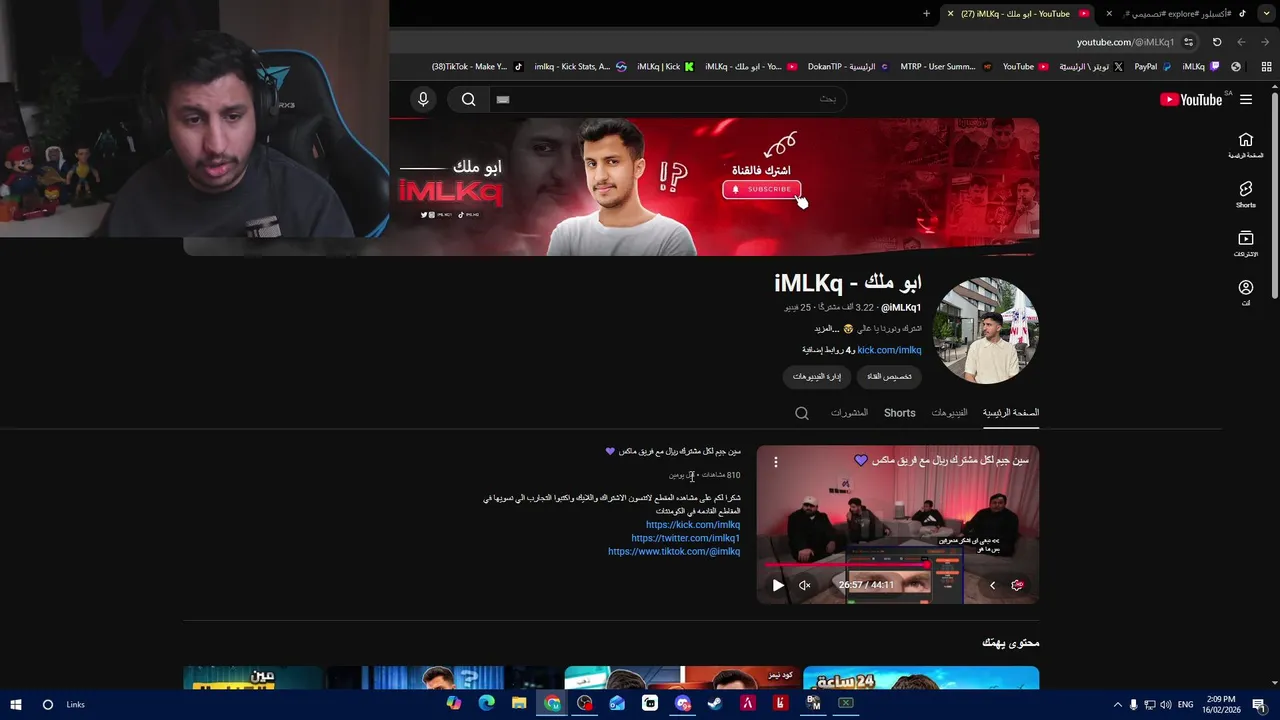Open (38)TikTok - Make Y... bookmark
This screenshot has width=1280, height=720.
(477, 67)
